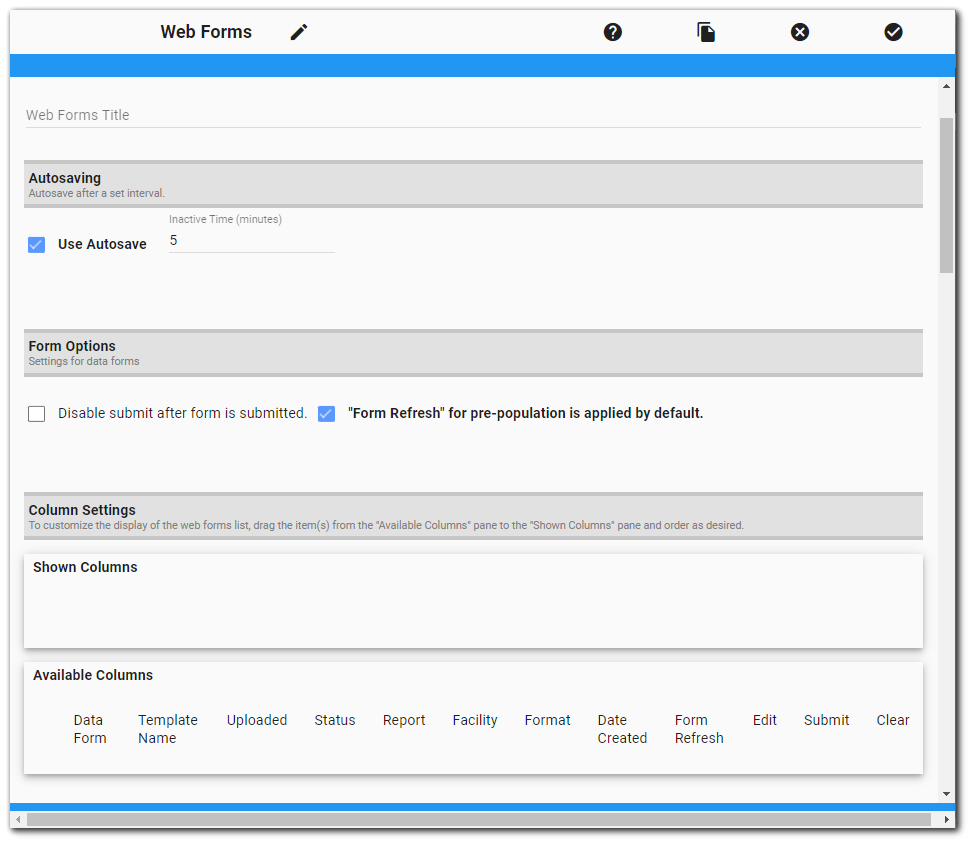Image resolution: width=974 pixels, height=846 pixels.
Task: Click the Available Columns pane heading
Action: tap(93, 676)
